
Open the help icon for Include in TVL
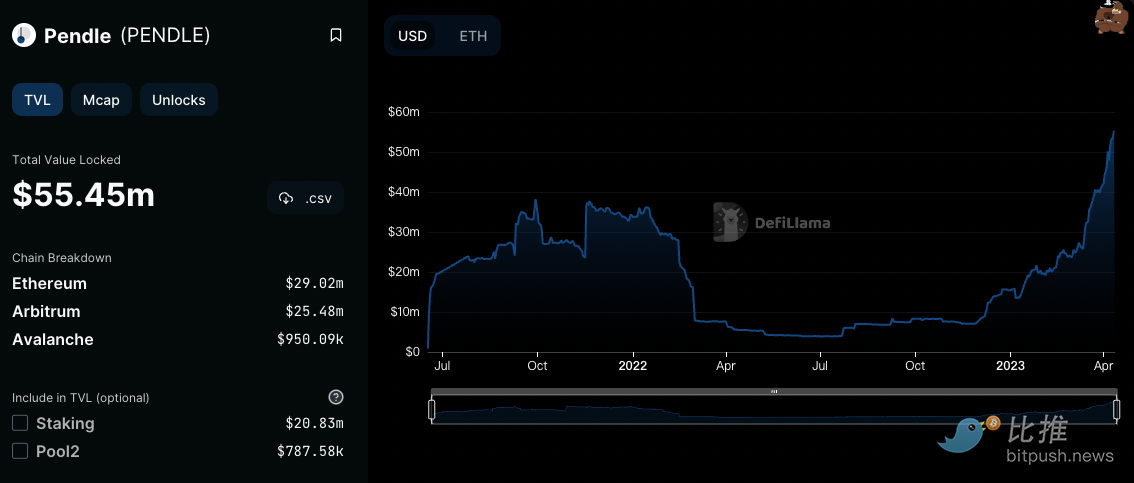(x=336, y=397)
